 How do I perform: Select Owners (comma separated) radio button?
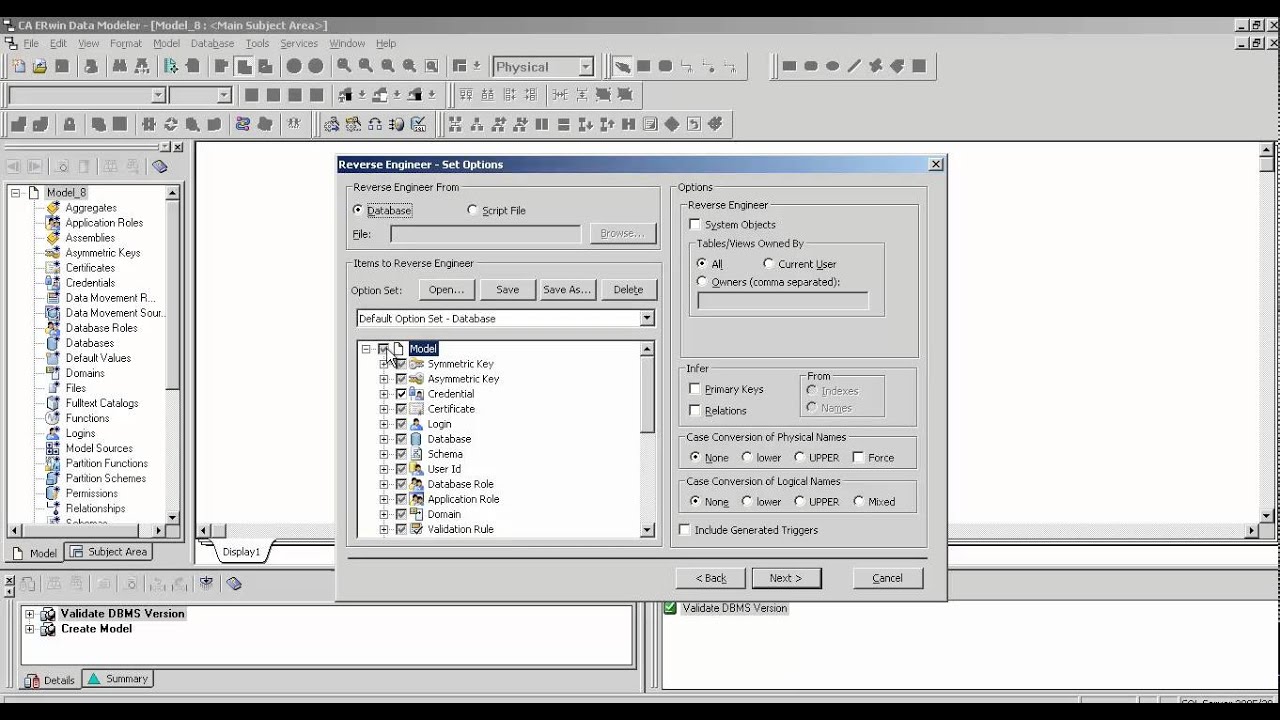pyautogui.click(x=702, y=282)
